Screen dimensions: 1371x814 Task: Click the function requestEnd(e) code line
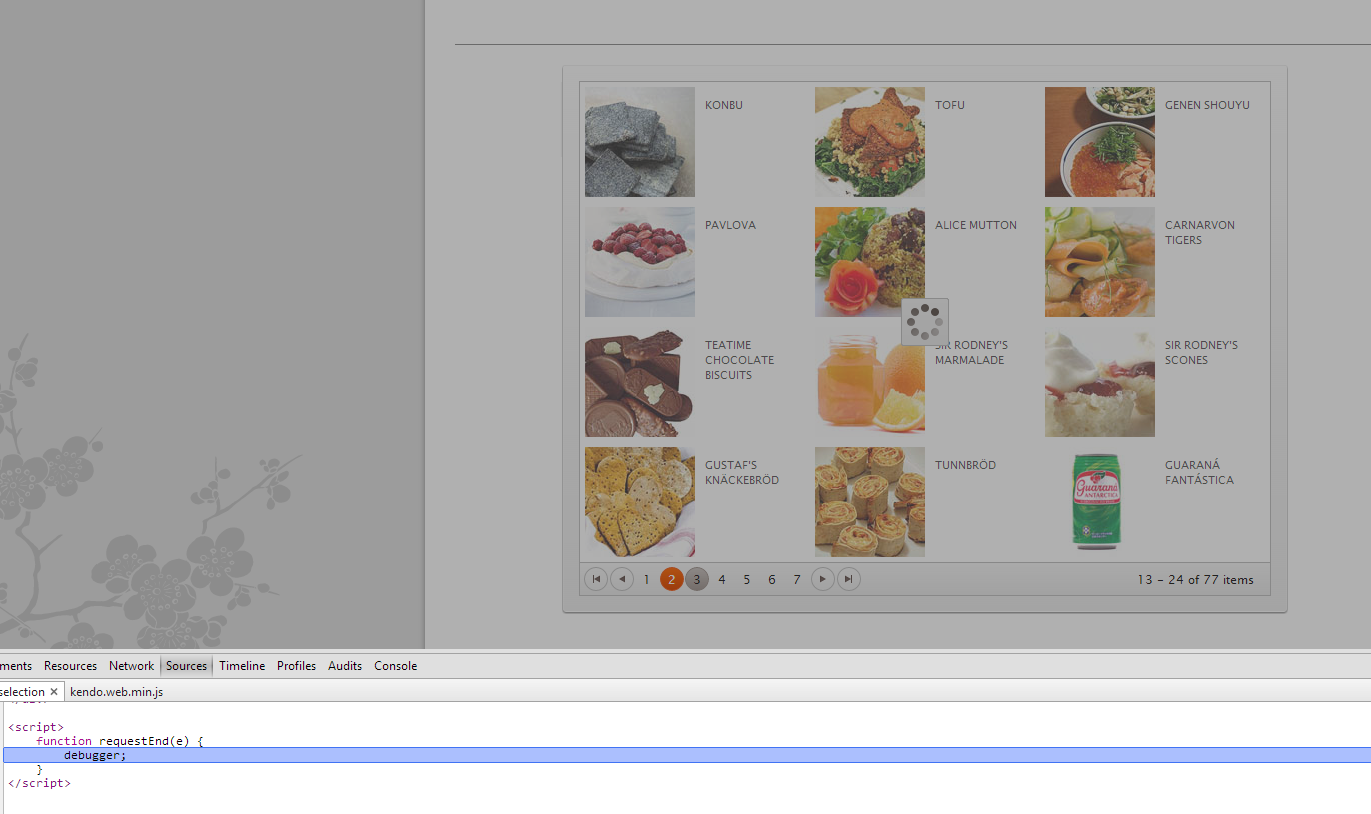point(120,741)
